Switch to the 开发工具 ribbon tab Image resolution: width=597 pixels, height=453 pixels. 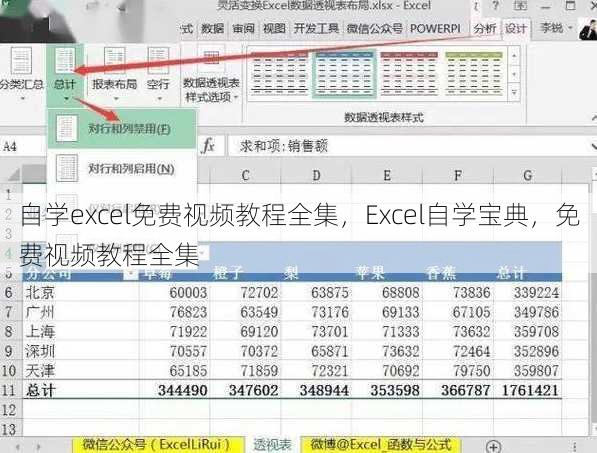(316, 29)
